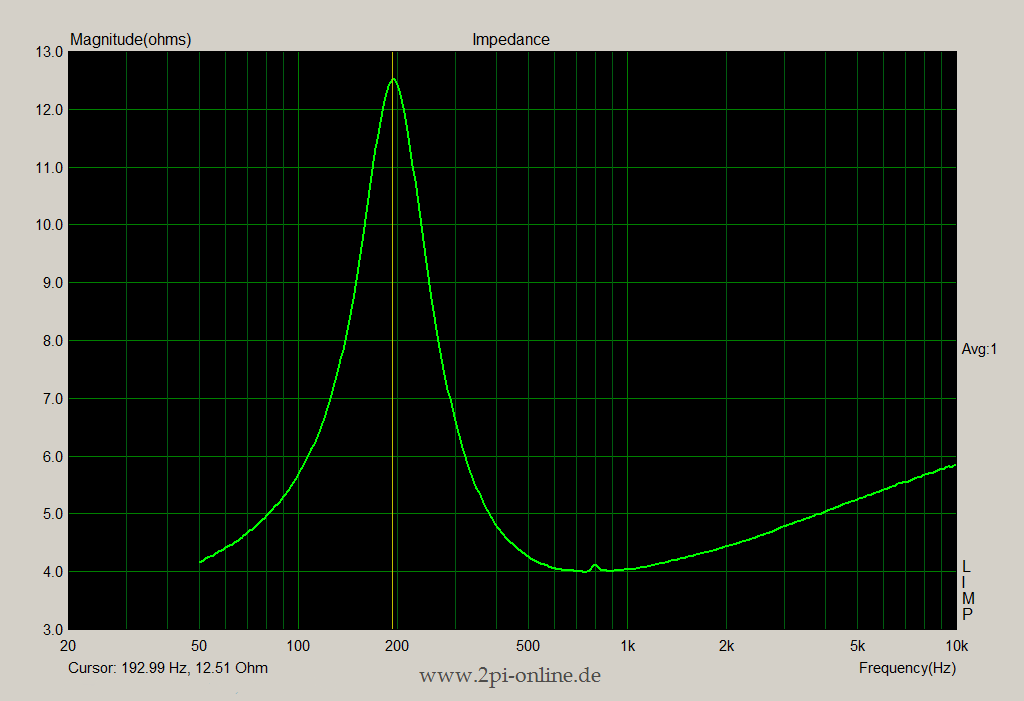Click the 10k label on frequency axis
The width and height of the screenshot is (1024, 701).
(x=956, y=646)
